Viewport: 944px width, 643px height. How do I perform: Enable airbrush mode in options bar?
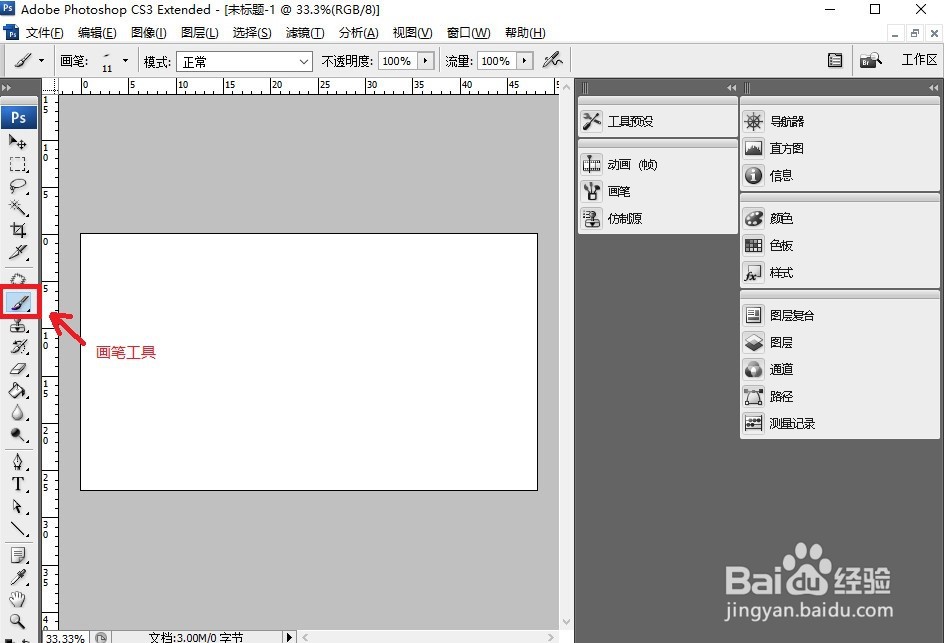[x=552, y=60]
